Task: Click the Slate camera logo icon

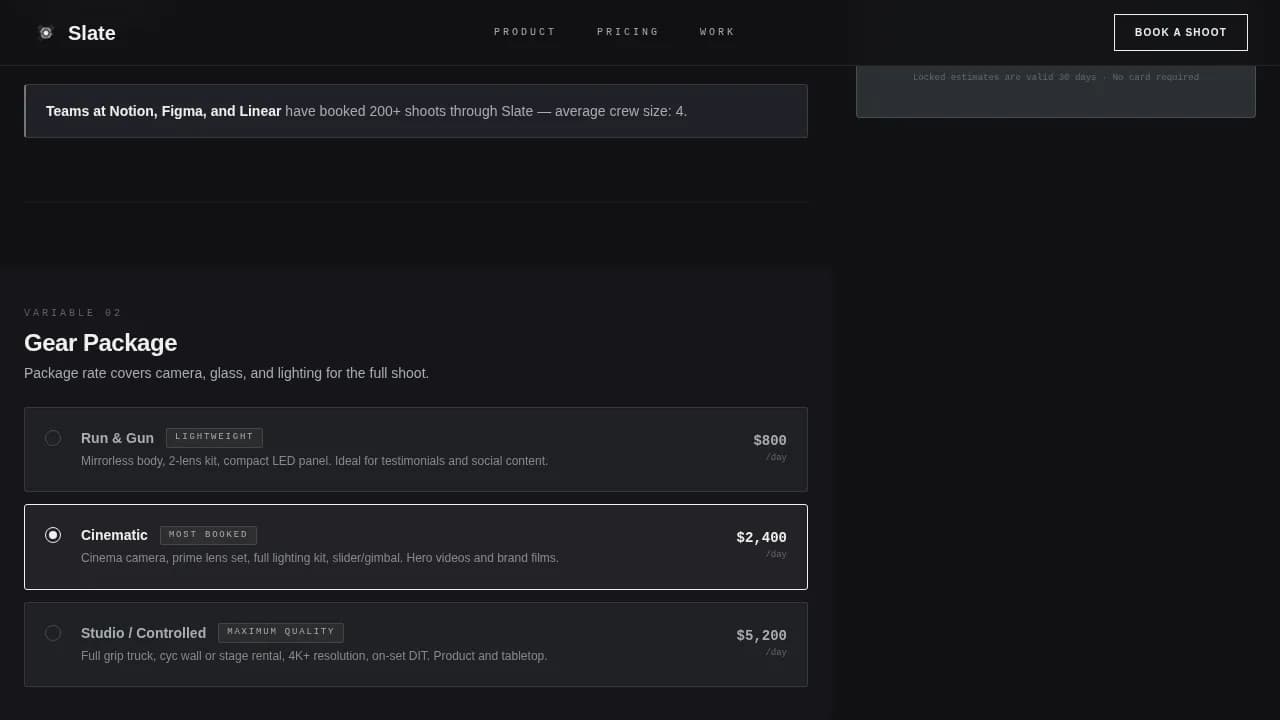Action: coord(45,32)
